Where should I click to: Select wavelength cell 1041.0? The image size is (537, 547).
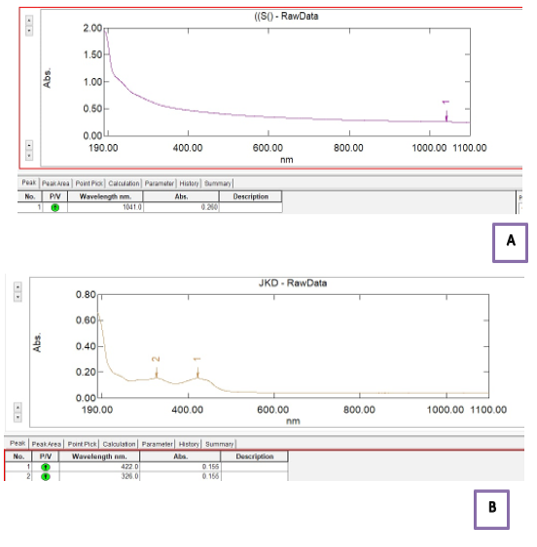(x=105, y=208)
